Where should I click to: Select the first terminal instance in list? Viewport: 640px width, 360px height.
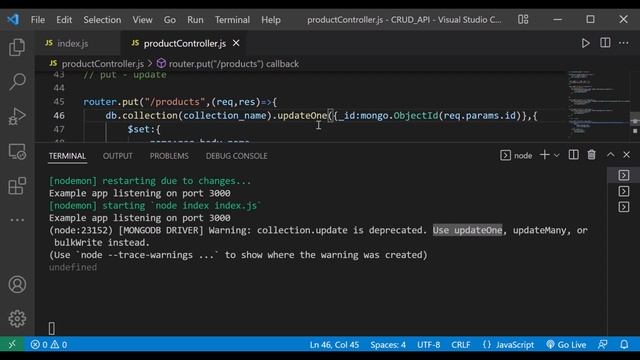pos(624,175)
